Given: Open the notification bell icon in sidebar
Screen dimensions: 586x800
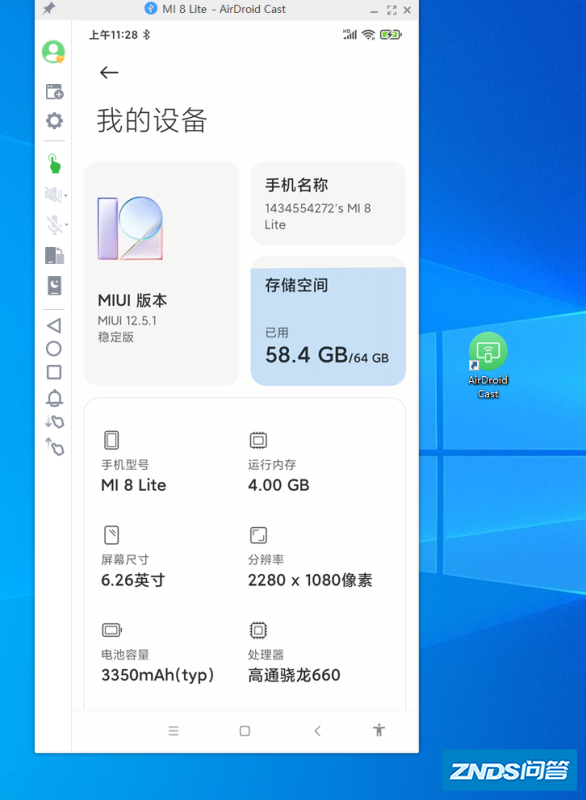Looking at the screenshot, I should [55, 398].
